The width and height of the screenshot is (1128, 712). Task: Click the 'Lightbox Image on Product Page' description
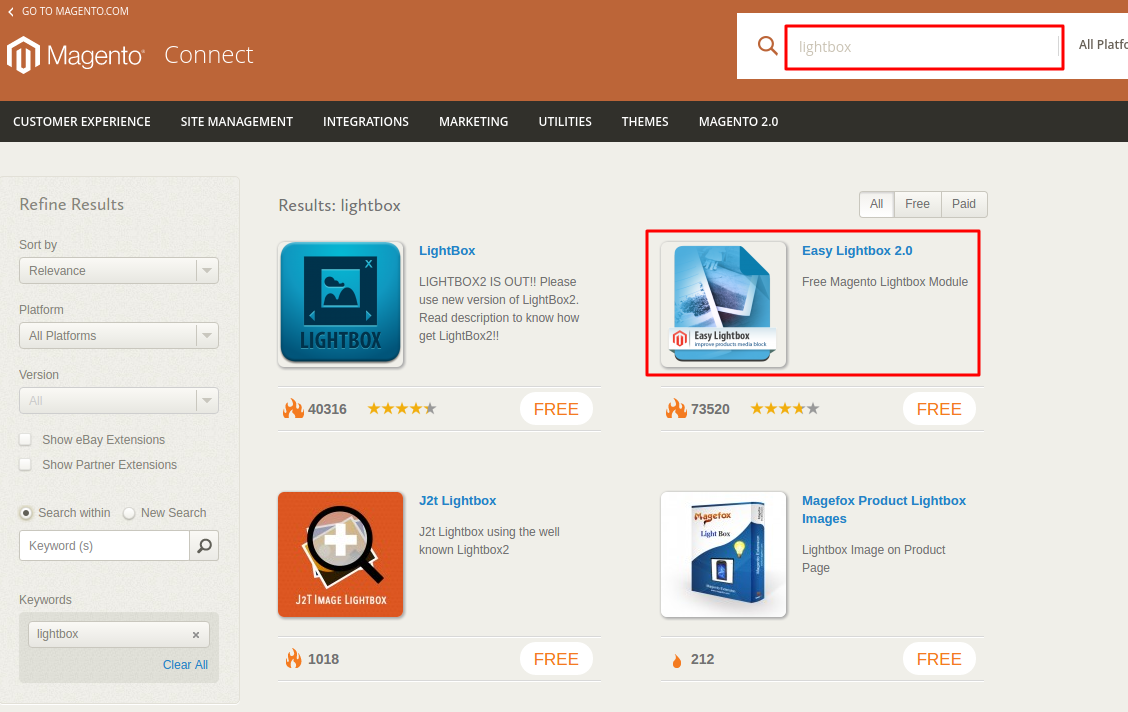(873, 559)
